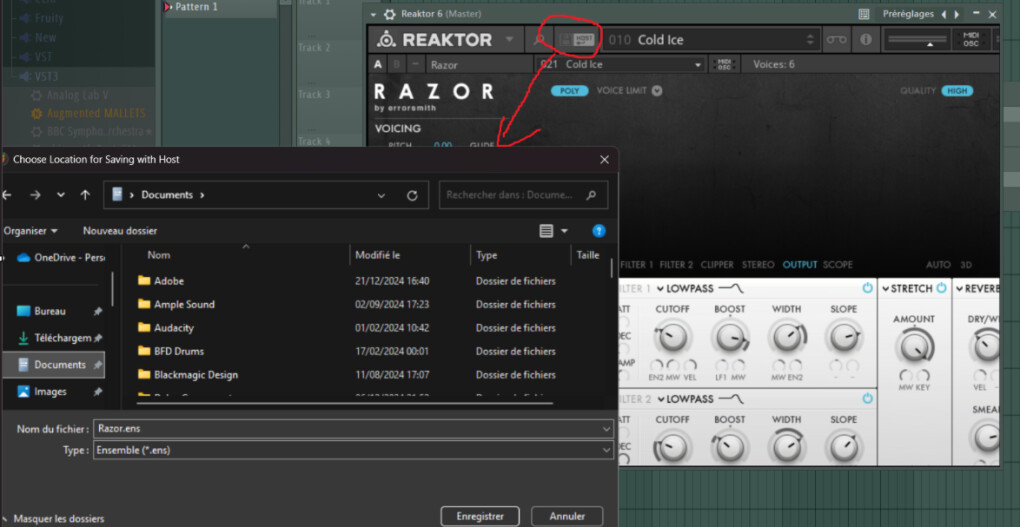The width and height of the screenshot is (1020, 527).
Task: Open the Type Ensemble (*.ens) dropdown
Action: (x=353, y=450)
